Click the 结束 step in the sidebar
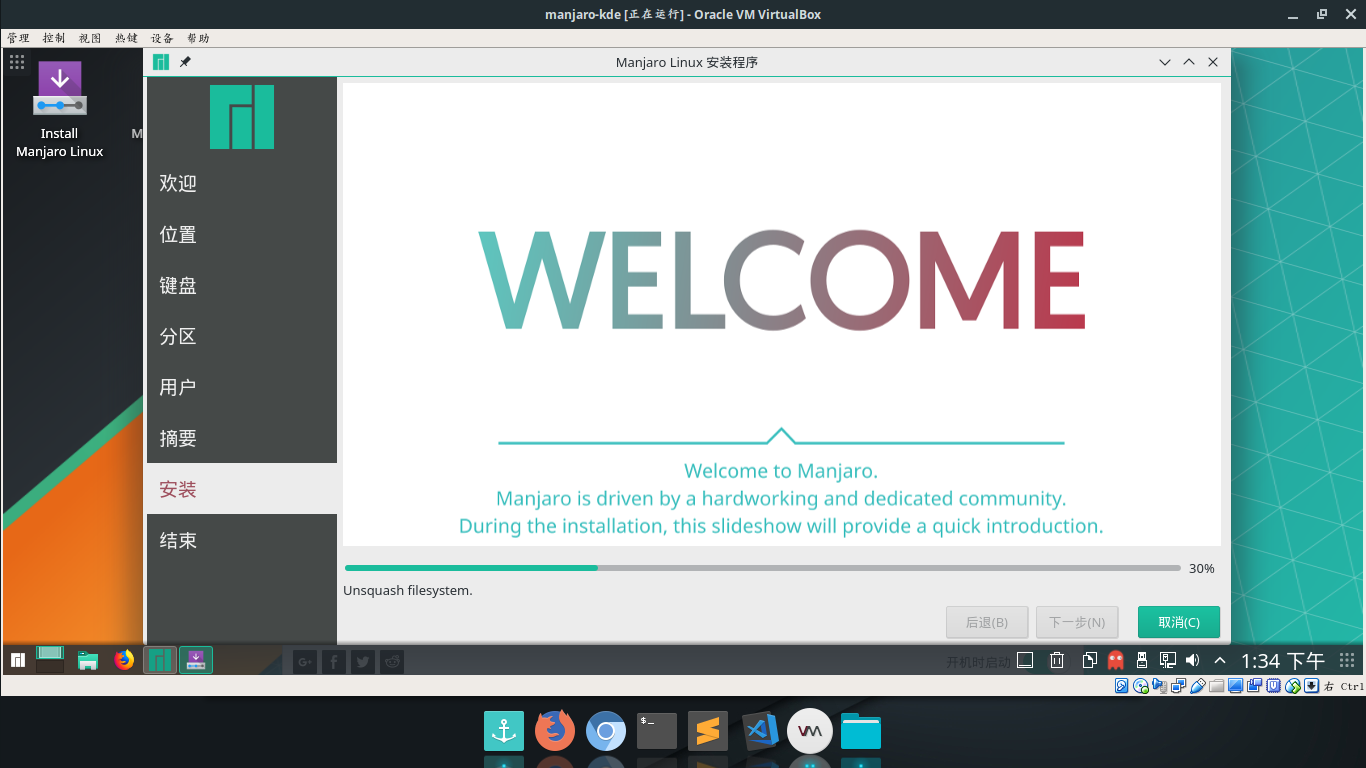Screen dimensions: 1366x768 (242, 540)
